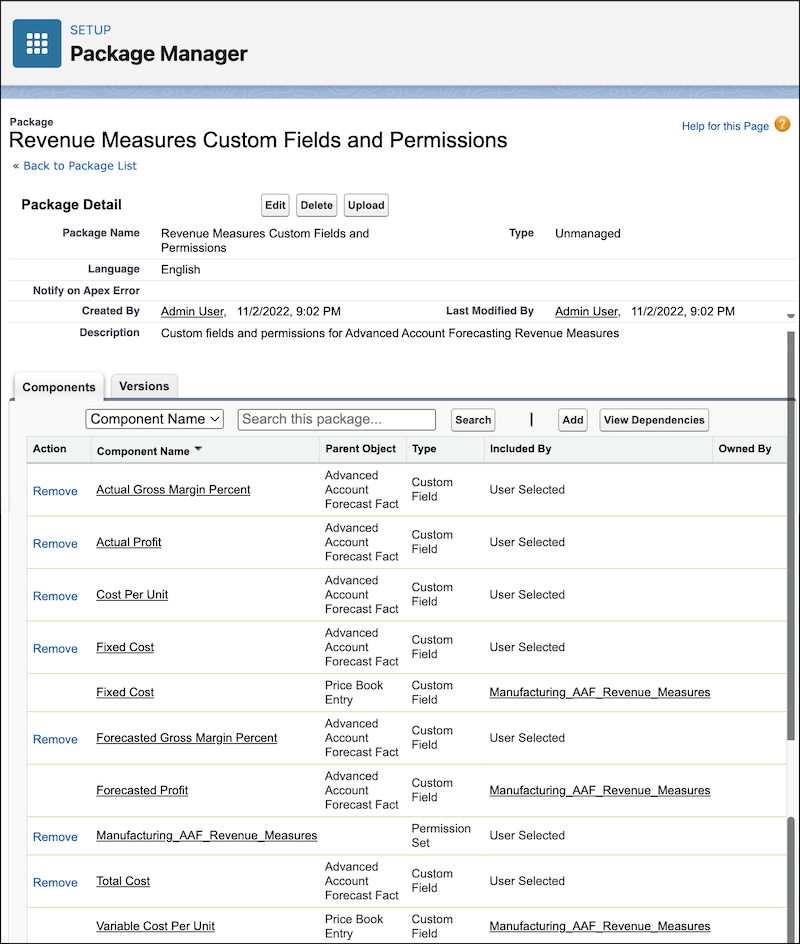Click the Action column header

tap(49, 449)
